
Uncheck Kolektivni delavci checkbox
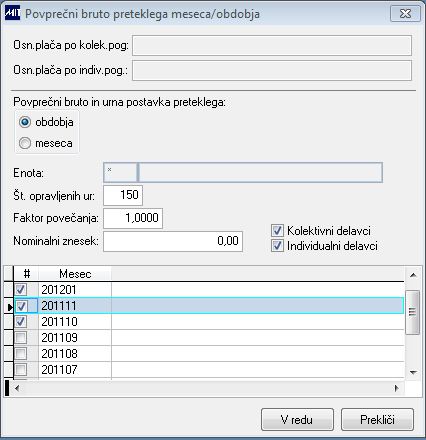click(x=277, y=231)
